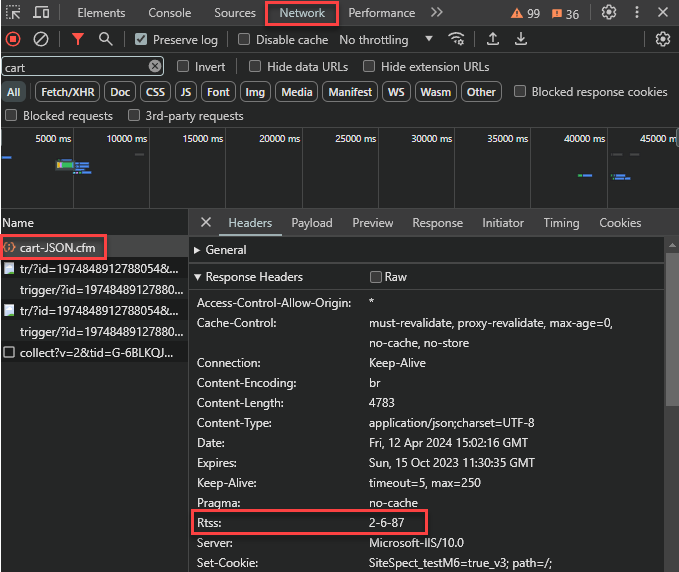Show more DevTools tabs chevron
Screen dimensions: 679x572
436,13
